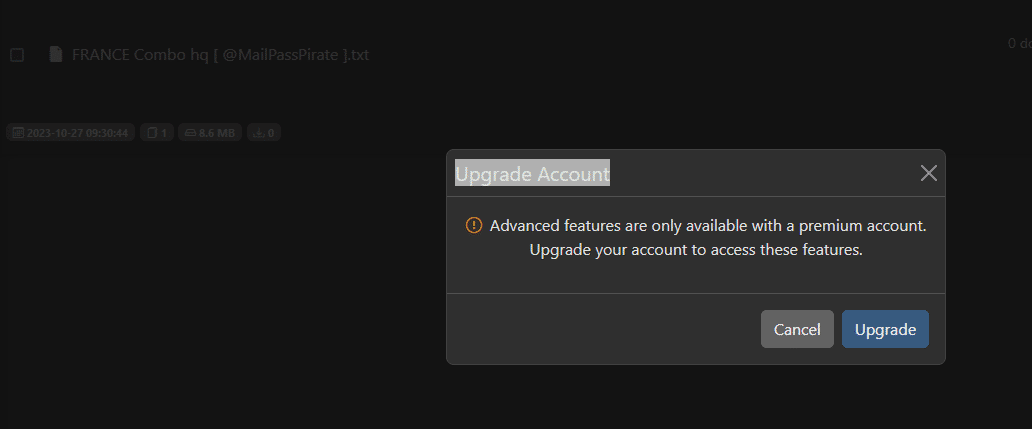The height and width of the screenshot is (429, 1032).
Task: Click the 0 count in downloads badge
Action: [x=271, y=132]
